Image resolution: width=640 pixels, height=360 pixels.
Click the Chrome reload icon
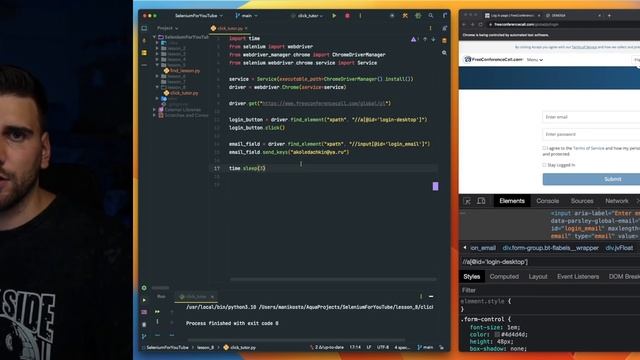pos(481,24)
